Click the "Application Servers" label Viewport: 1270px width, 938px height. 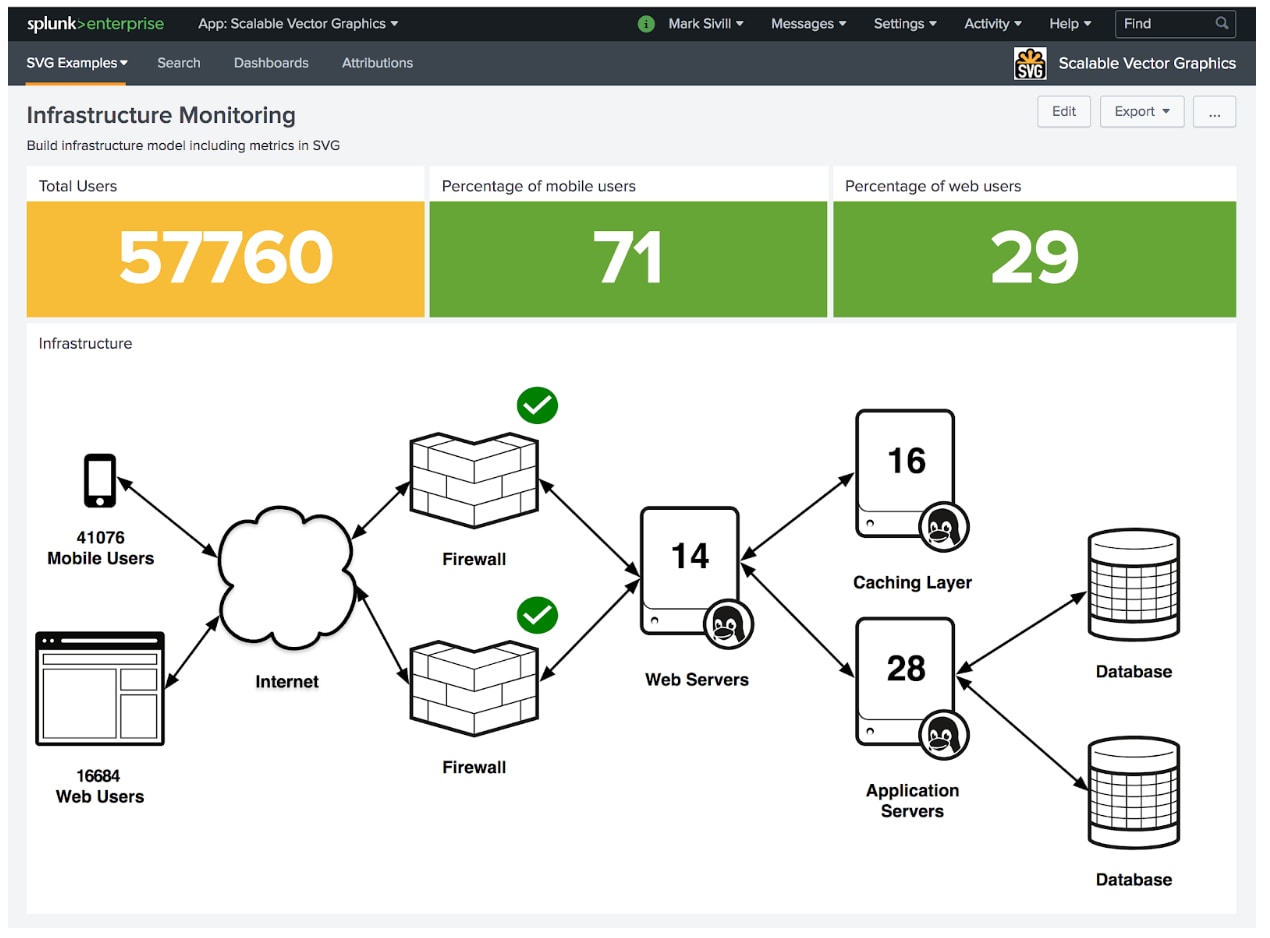[x=912, y=800]
